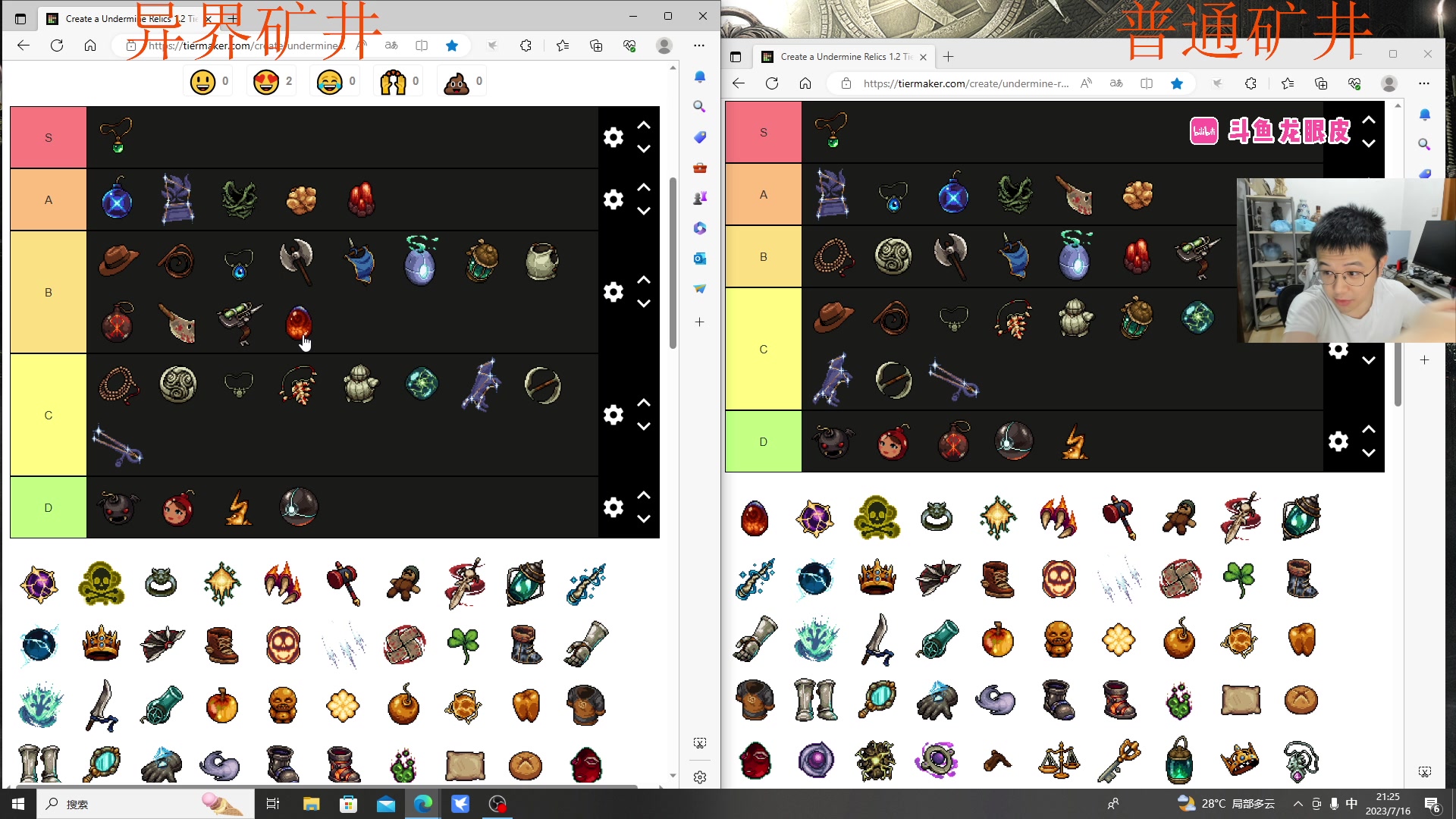This screenshot has height=819, width=1456.
Task: Select green-gem necklace relic in left S tier
Action: [117, 136]
